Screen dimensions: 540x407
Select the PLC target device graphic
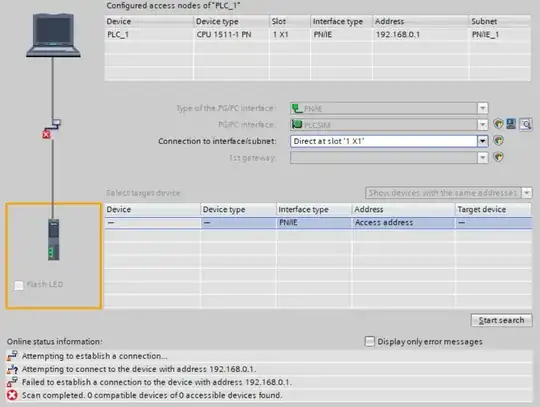tap(53, 239)
